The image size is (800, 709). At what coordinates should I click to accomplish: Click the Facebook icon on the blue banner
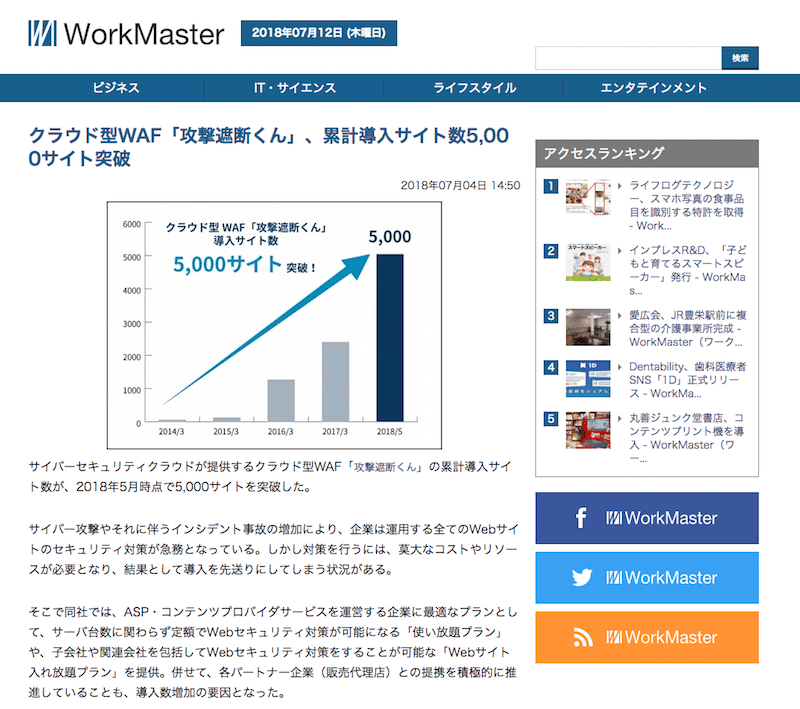click(x=581, y=518)
